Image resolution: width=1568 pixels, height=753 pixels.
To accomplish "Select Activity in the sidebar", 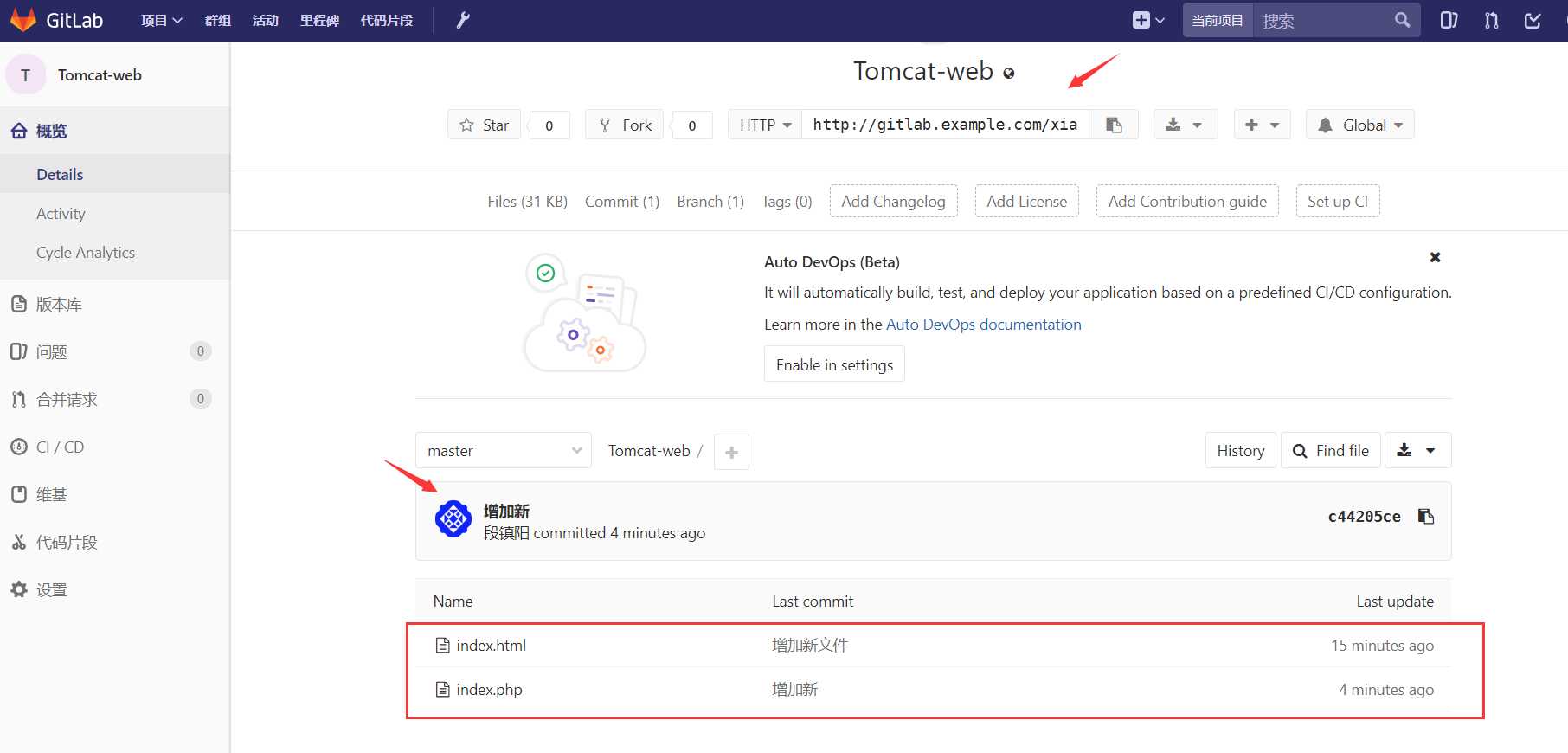I will click(x=115, y=213).
